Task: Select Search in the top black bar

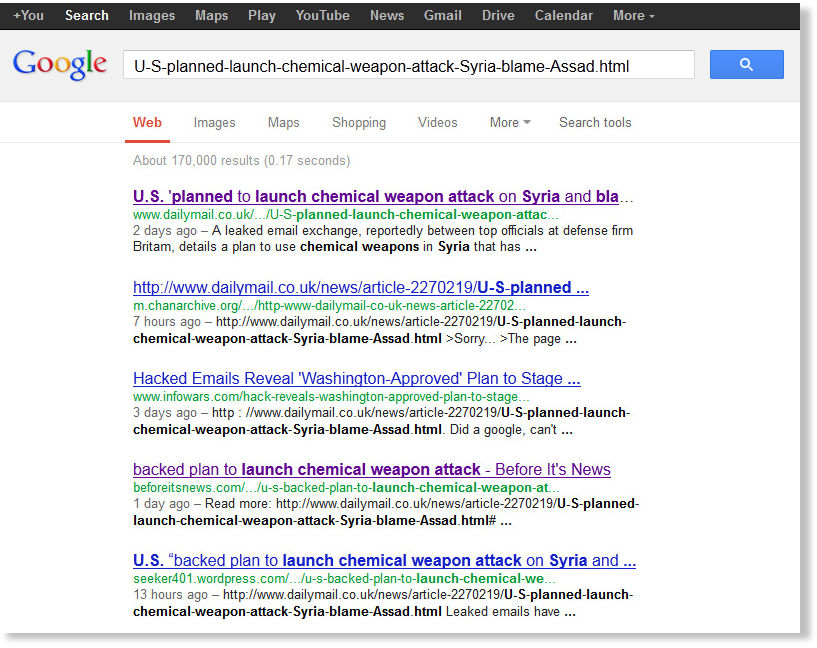Action: click(x=86, y=16)
